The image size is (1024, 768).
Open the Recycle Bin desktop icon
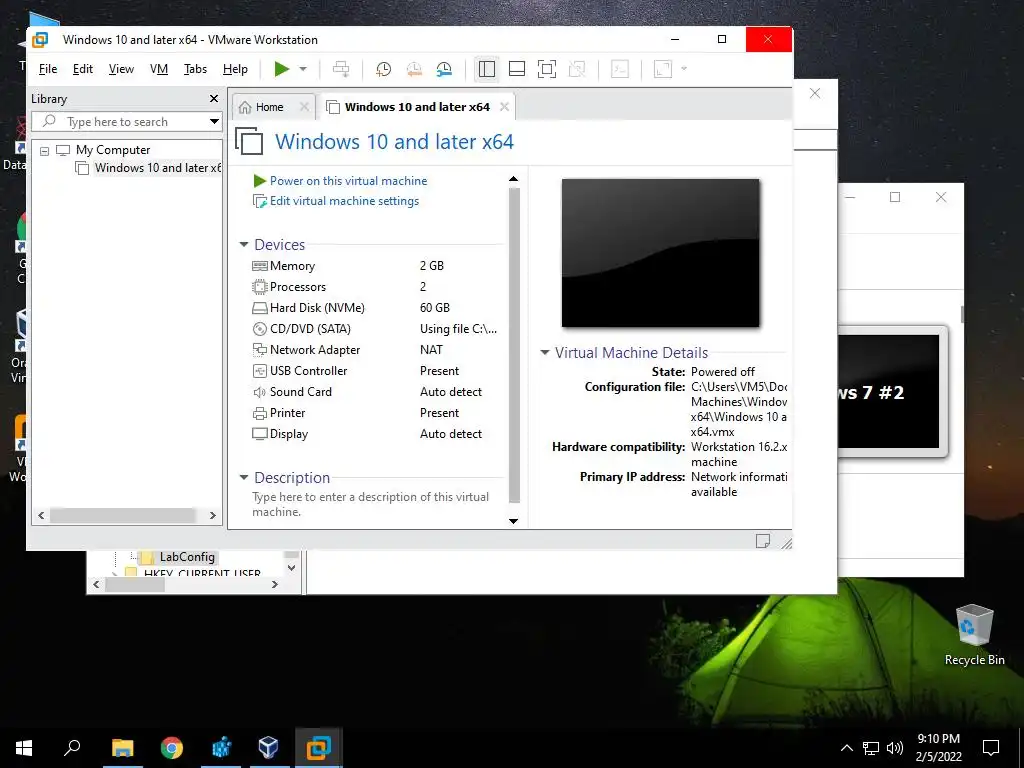point(974,635)
